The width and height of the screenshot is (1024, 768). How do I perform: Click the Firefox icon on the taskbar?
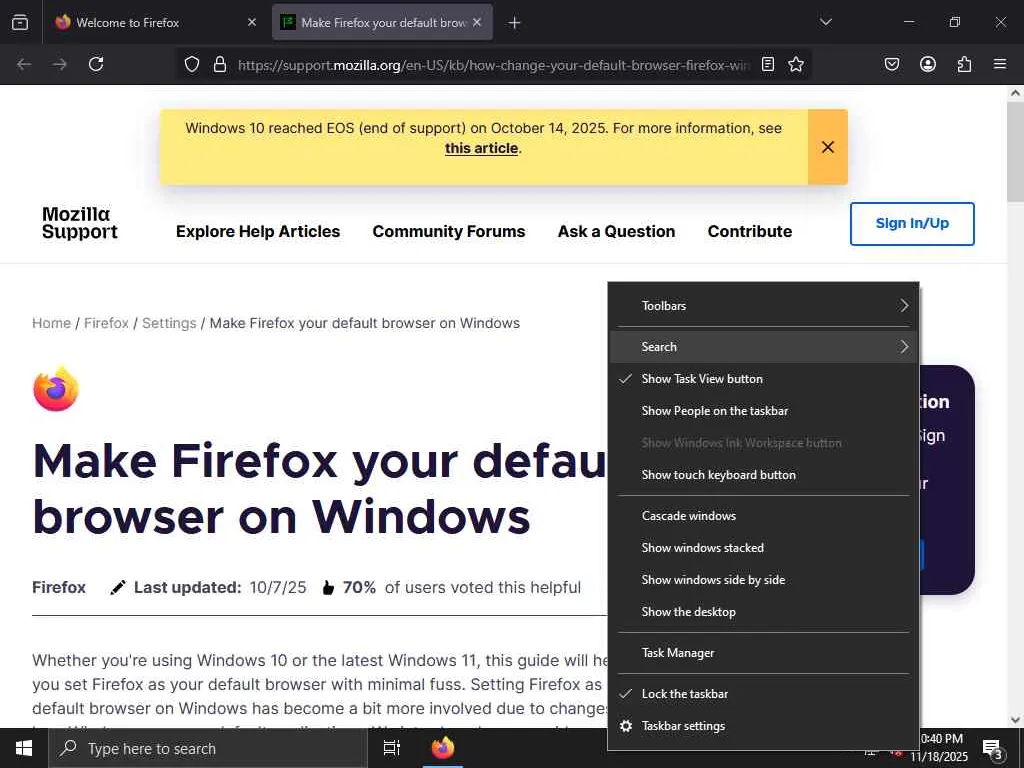pyautogui.click(x=443, y=748)
